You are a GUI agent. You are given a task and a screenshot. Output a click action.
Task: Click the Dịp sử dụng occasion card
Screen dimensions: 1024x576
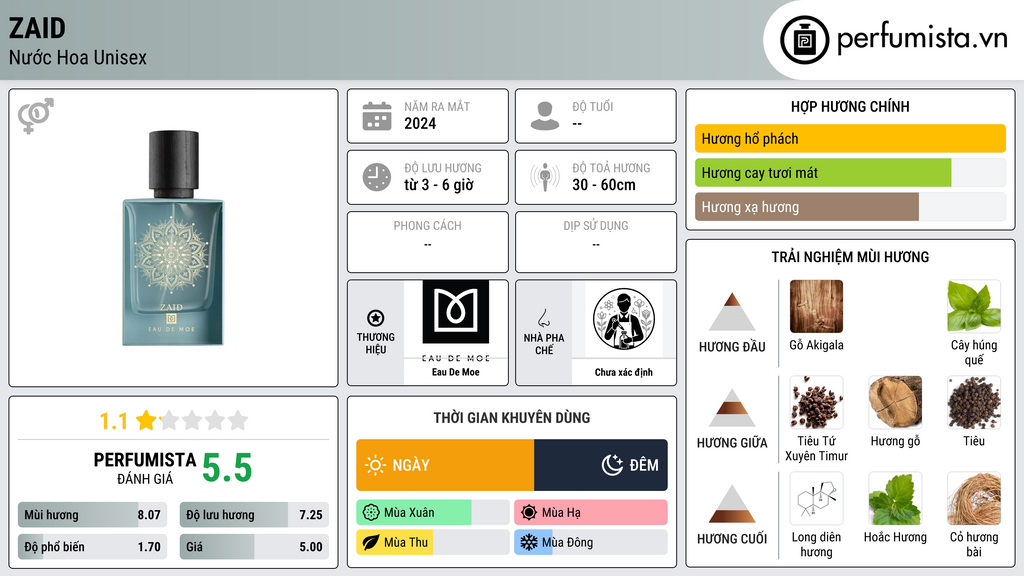pyautogui.click(x=596, y=242)
